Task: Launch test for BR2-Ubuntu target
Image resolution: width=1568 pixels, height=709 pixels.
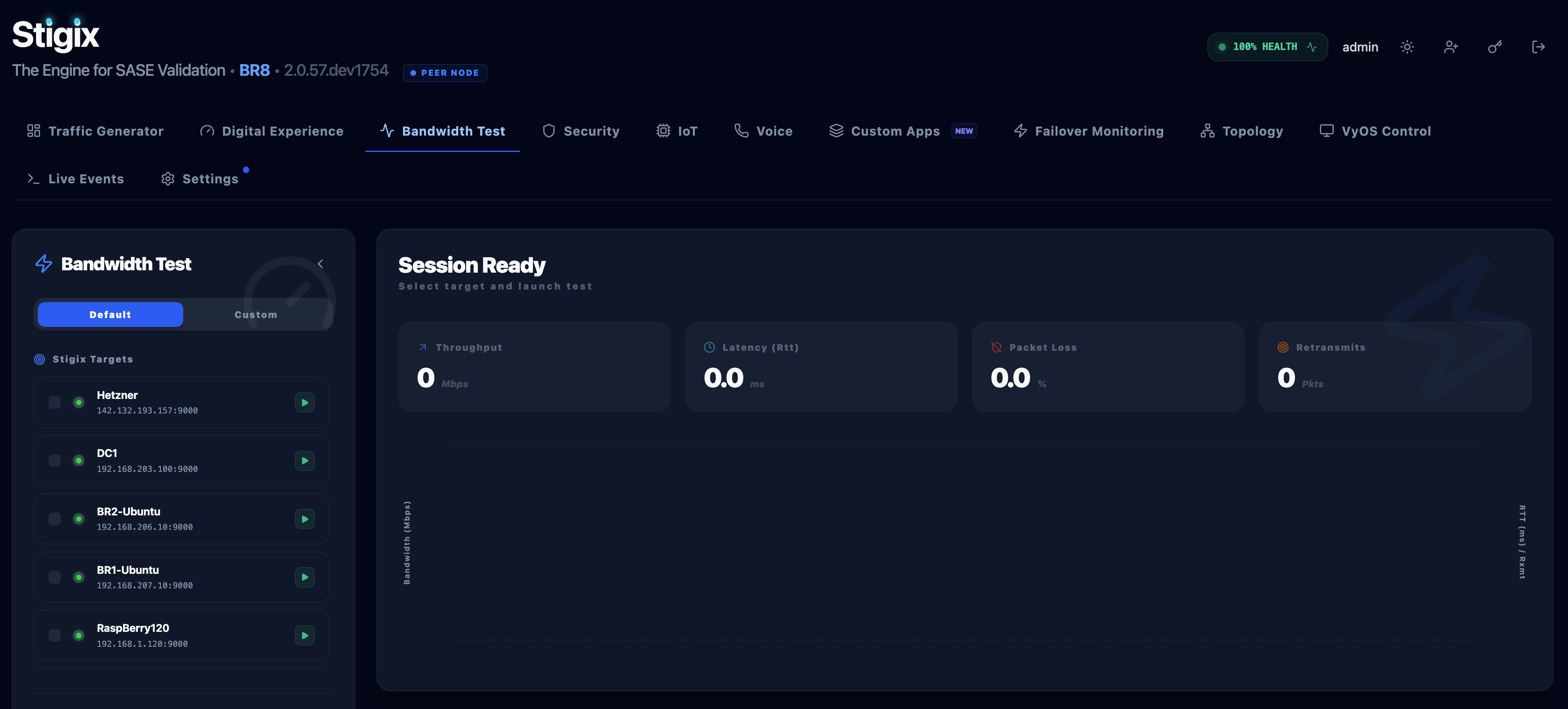Action: (x=304, y=519)
